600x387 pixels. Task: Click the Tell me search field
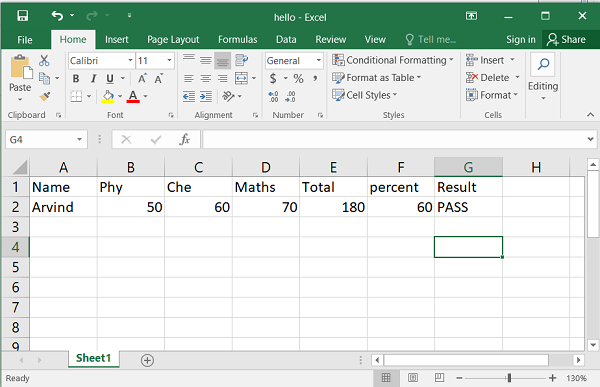[431, 39]
